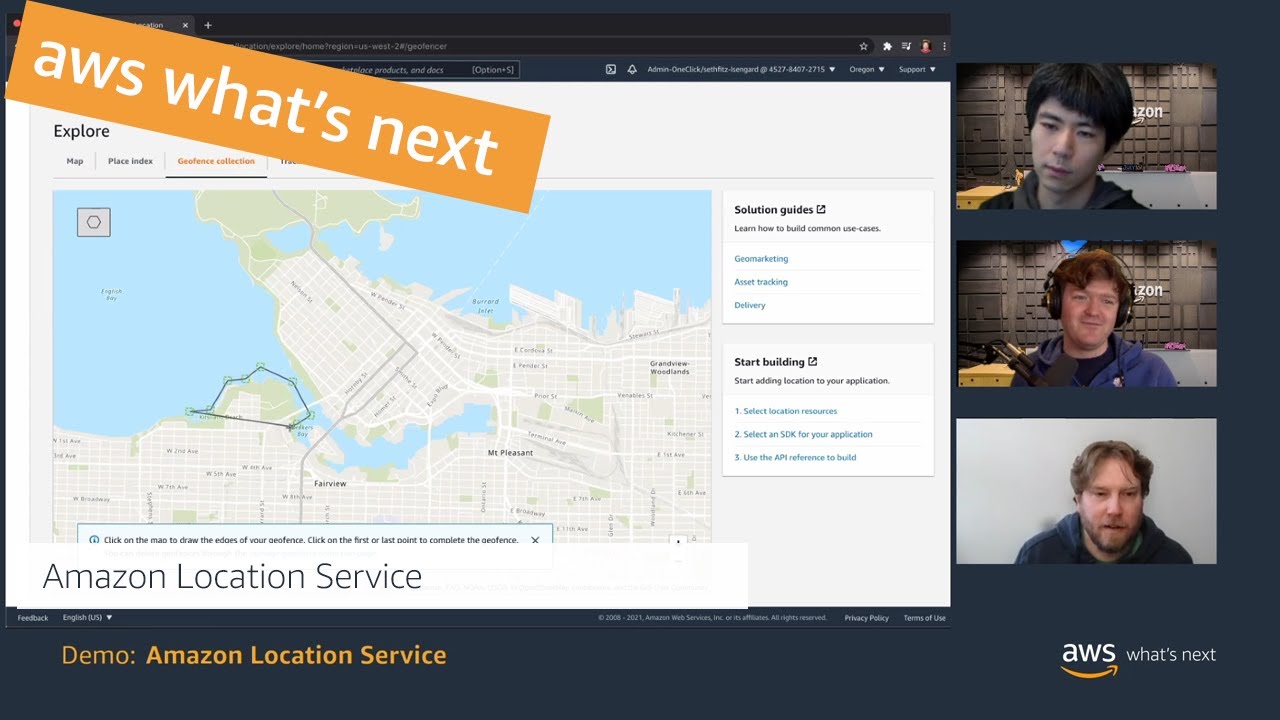Click '1. Select location resources' link

(786, 411)
